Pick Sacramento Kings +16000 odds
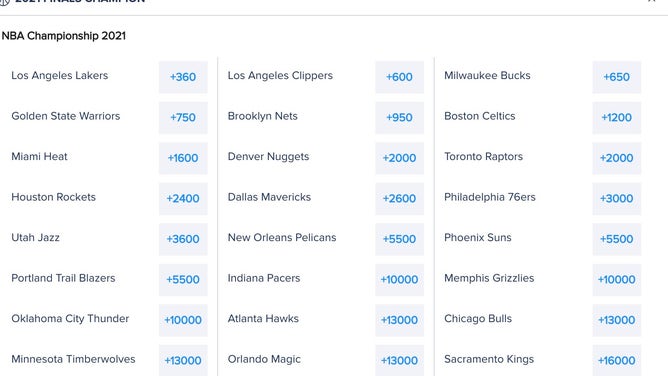The height and width of the screenshot is (376, 668). (x=616, y=360)
